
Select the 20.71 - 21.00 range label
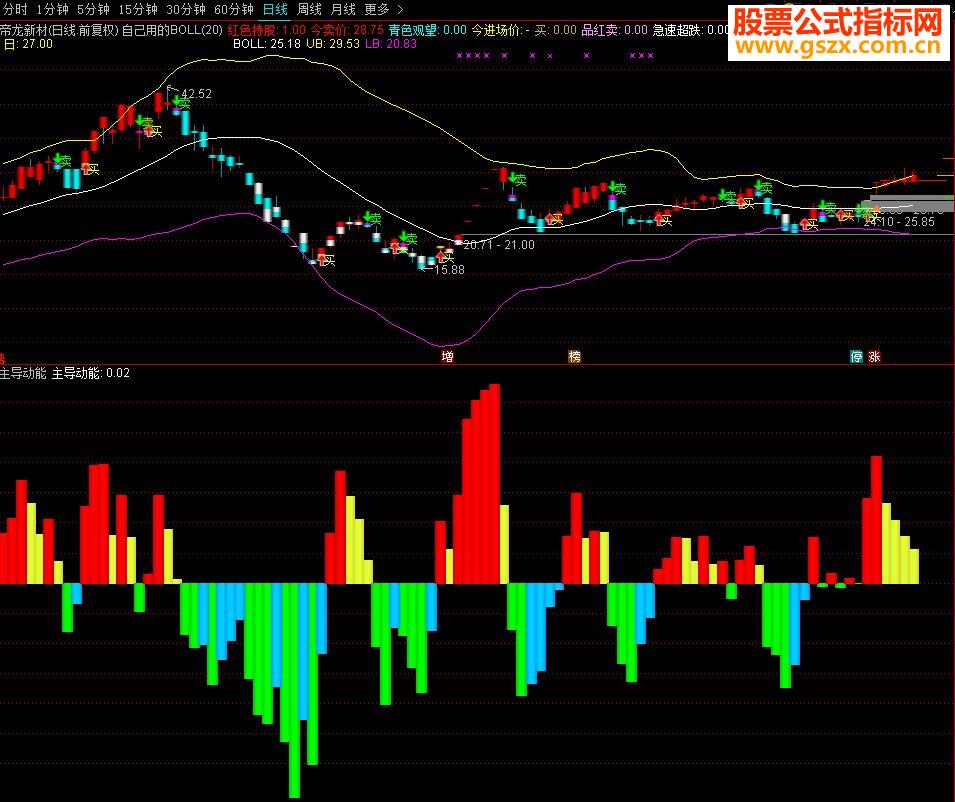(x=499, y=245)
